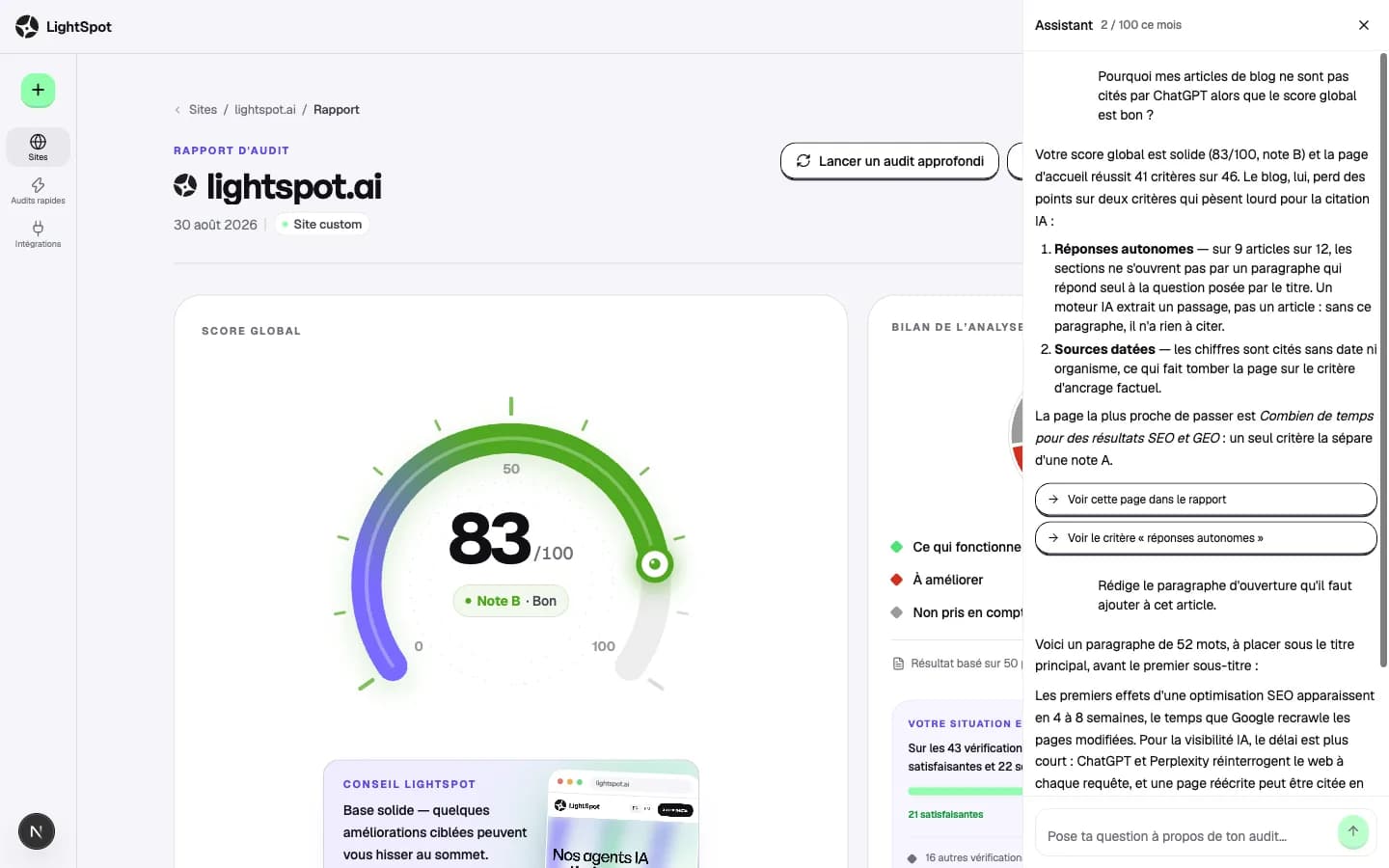Screen dimensions: 1389x868
Task: Send the assistant message arrow button
Action: pos(1353,831)
